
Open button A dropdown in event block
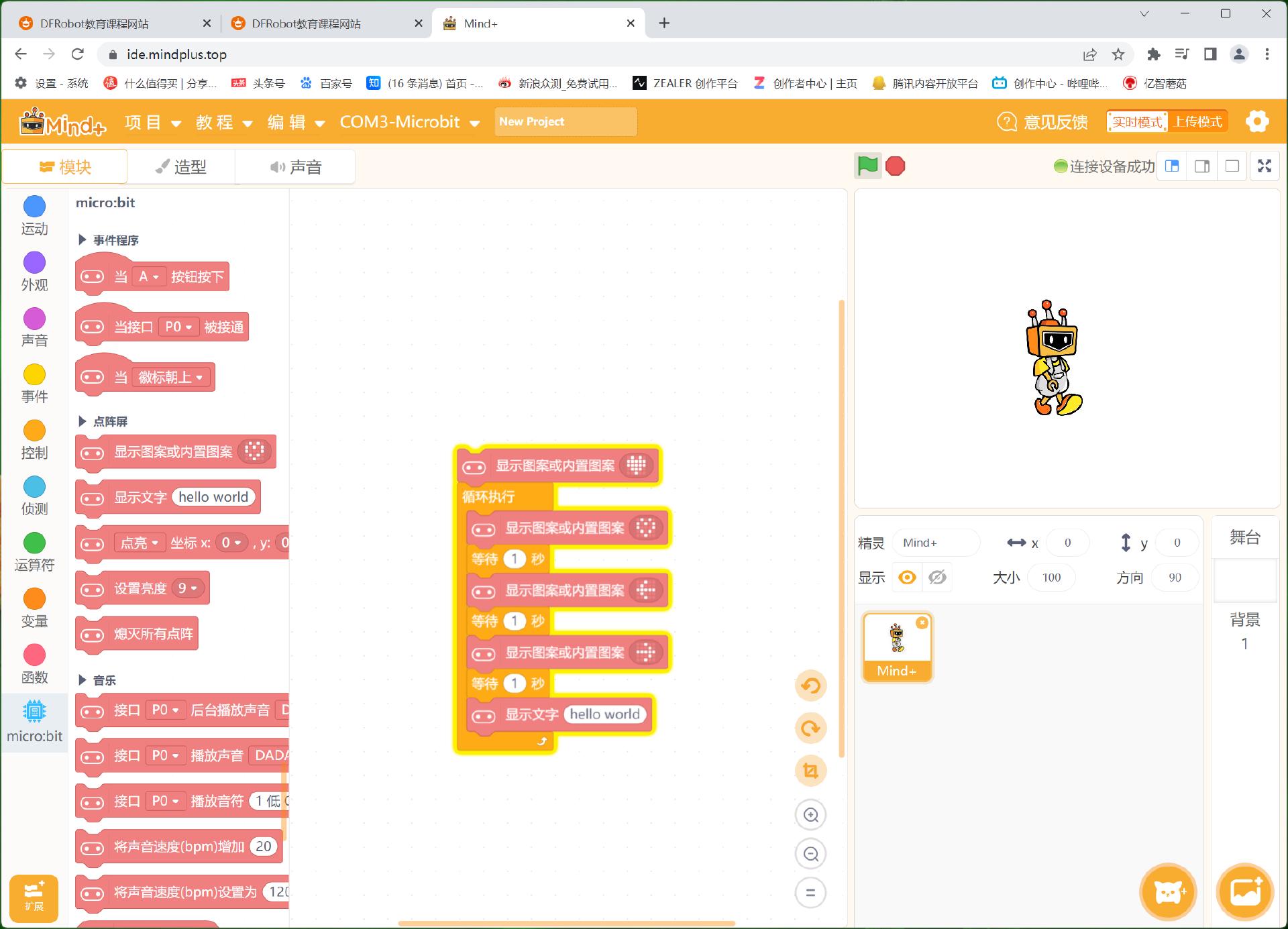(x=149, y=276)
